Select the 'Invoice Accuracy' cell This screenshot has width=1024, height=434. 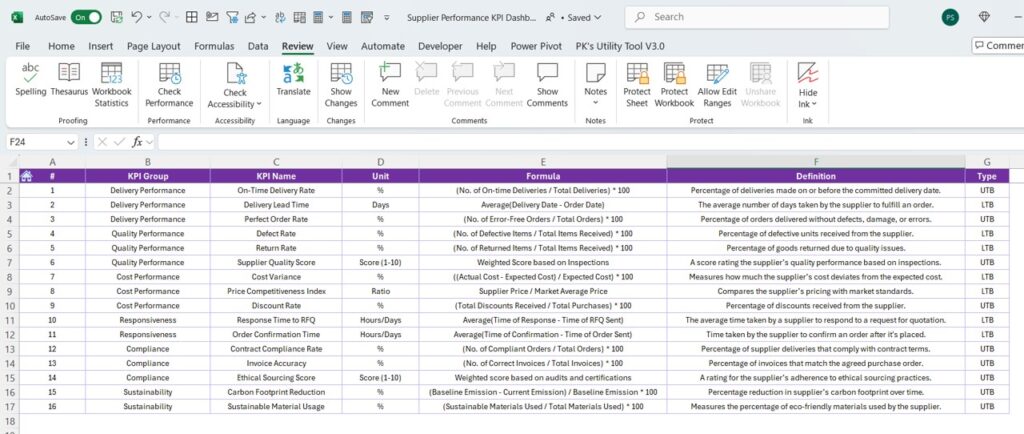pos(276,363)
